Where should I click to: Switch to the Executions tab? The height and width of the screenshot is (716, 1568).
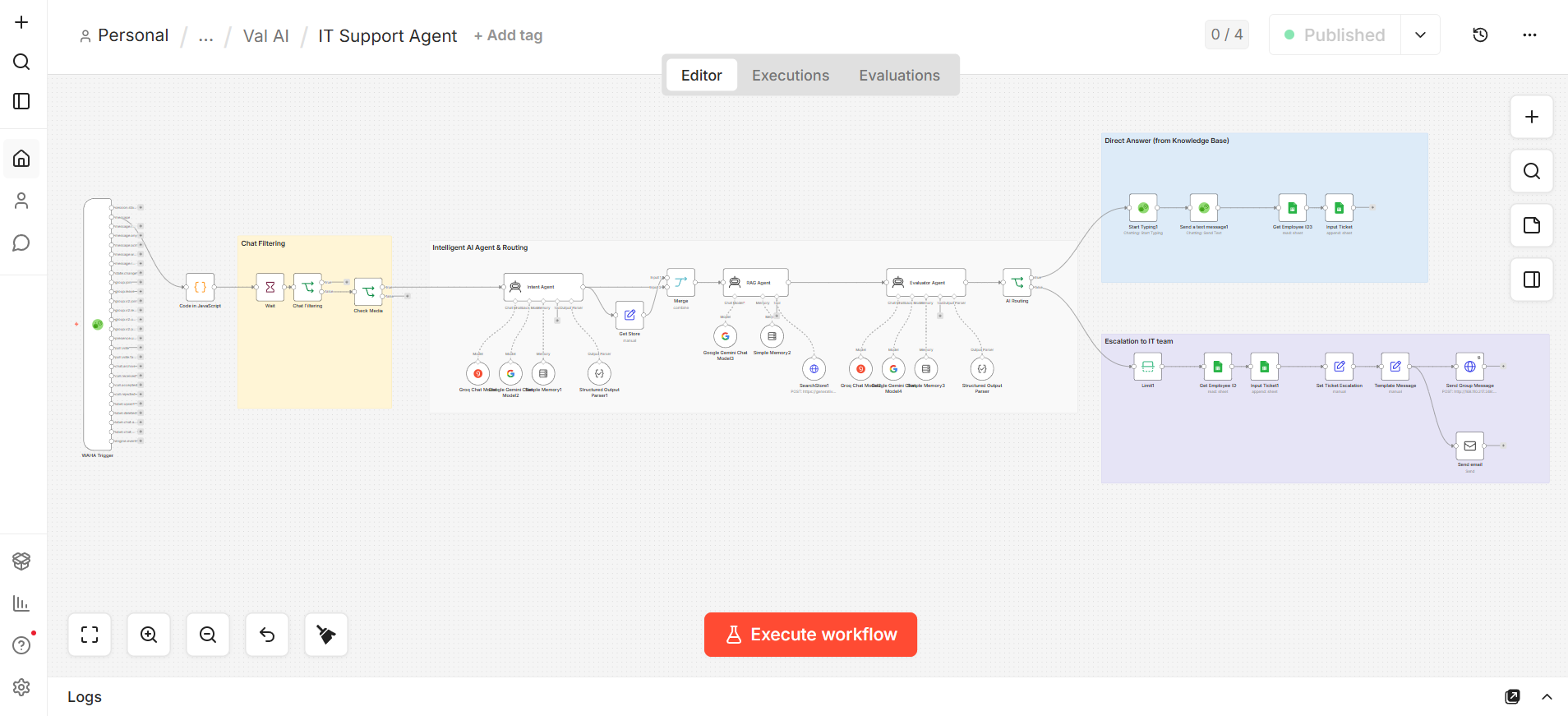click(791, 76)
